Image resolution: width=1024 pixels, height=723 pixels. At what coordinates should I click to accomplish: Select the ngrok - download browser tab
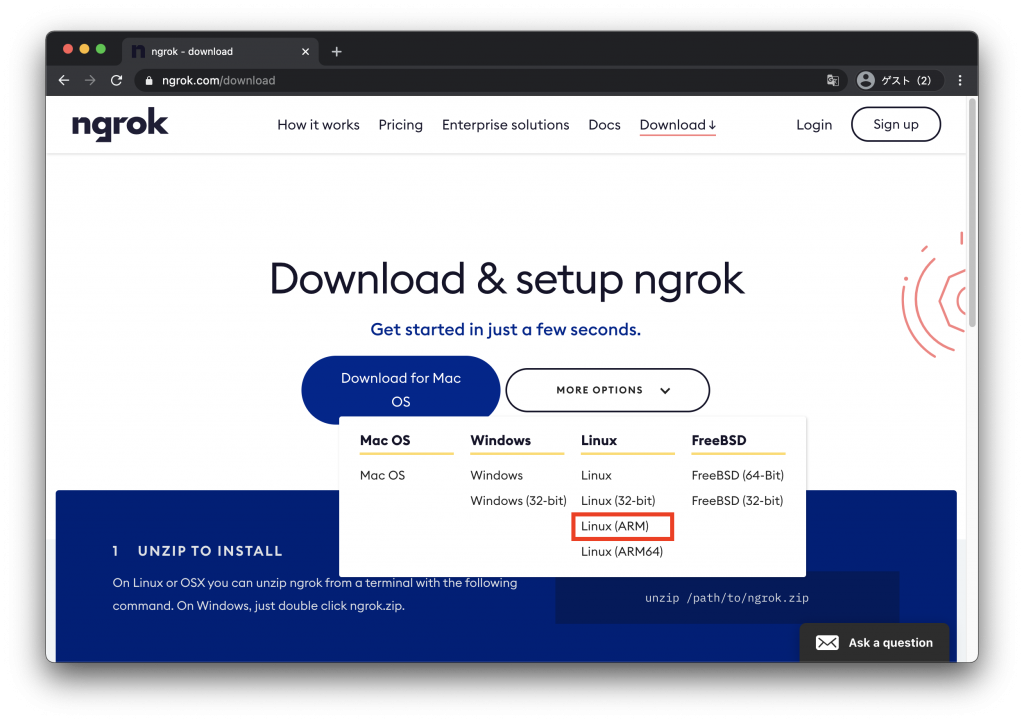pyautogui.click(x=220, y=52)
